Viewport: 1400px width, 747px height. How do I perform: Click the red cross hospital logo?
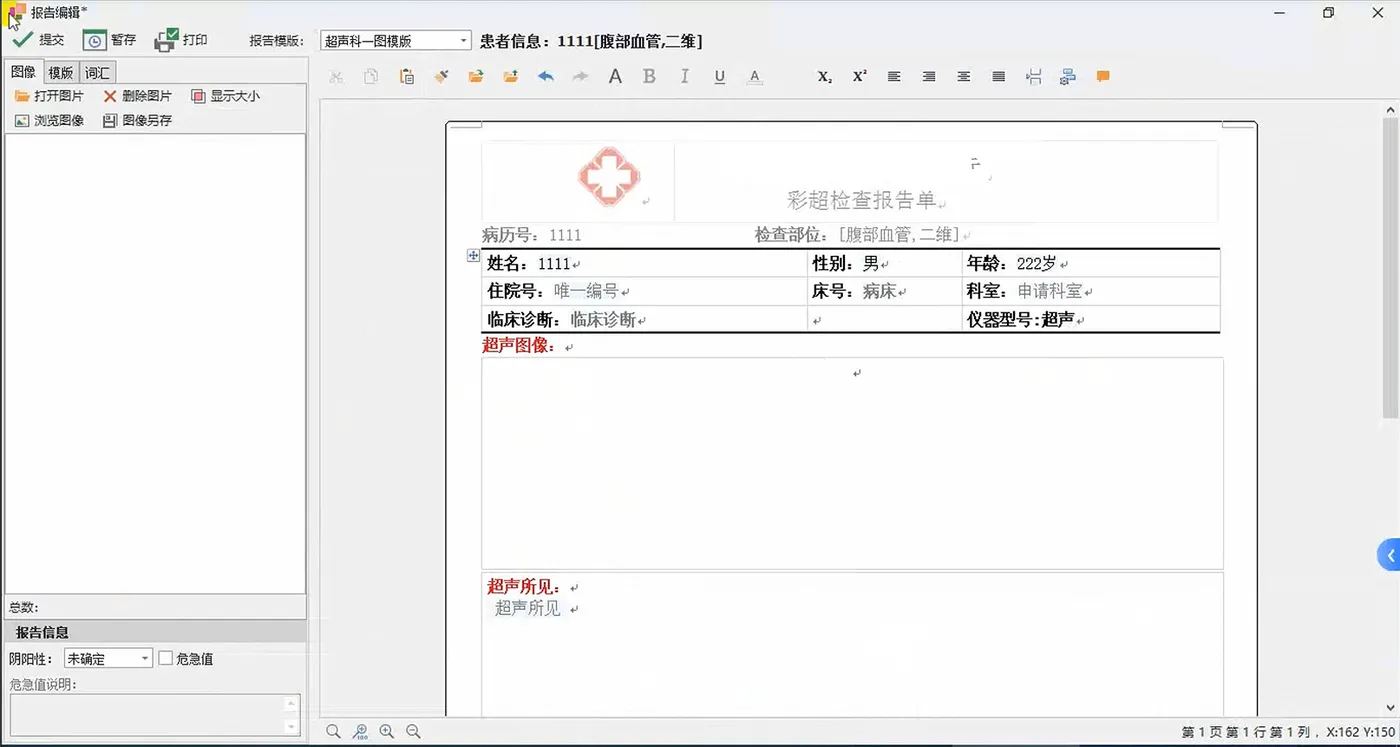click(x=608, y=177)
